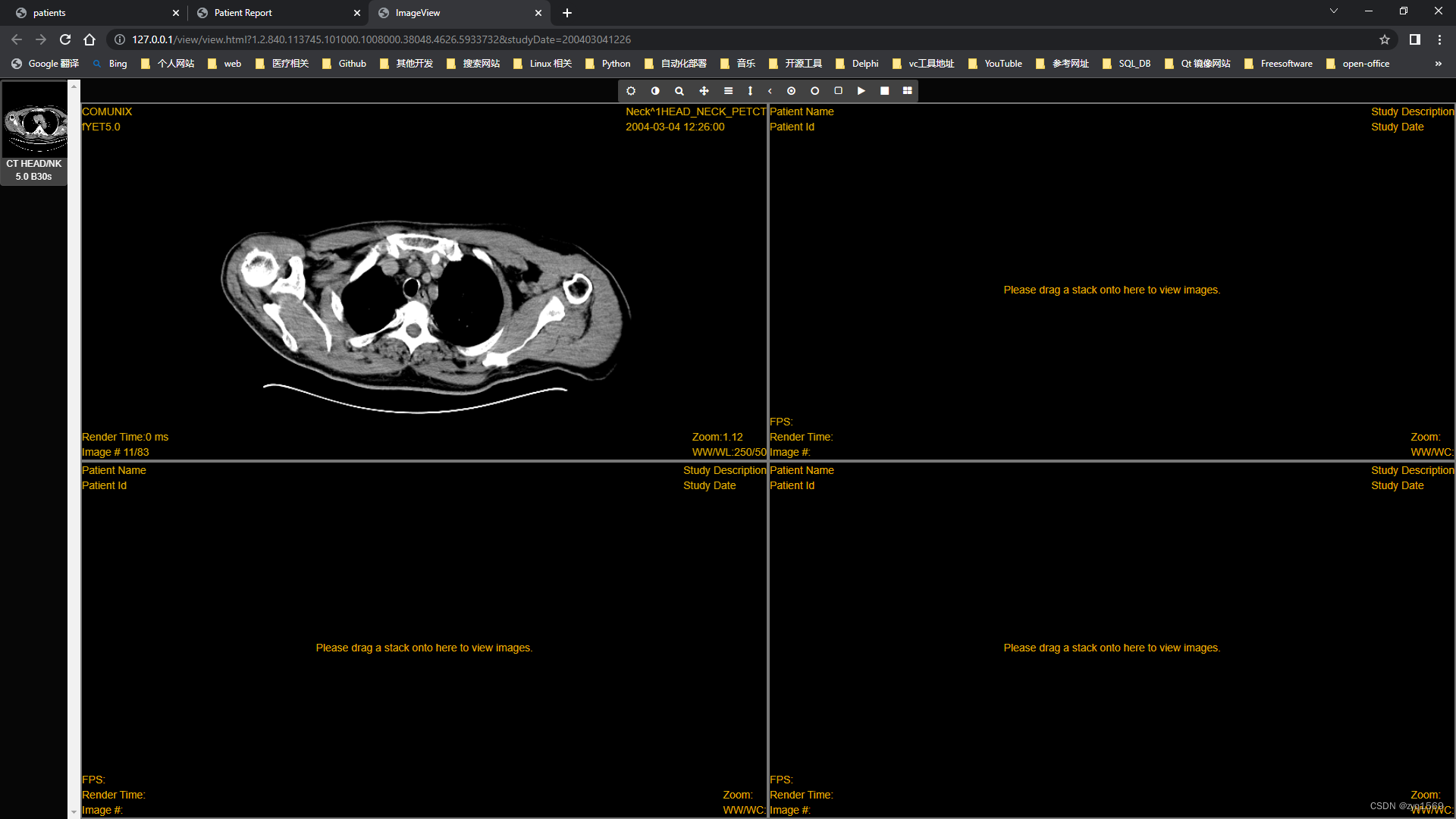Select the angle measurement tool
The image size is (1456, 819).
pos(770,91)
